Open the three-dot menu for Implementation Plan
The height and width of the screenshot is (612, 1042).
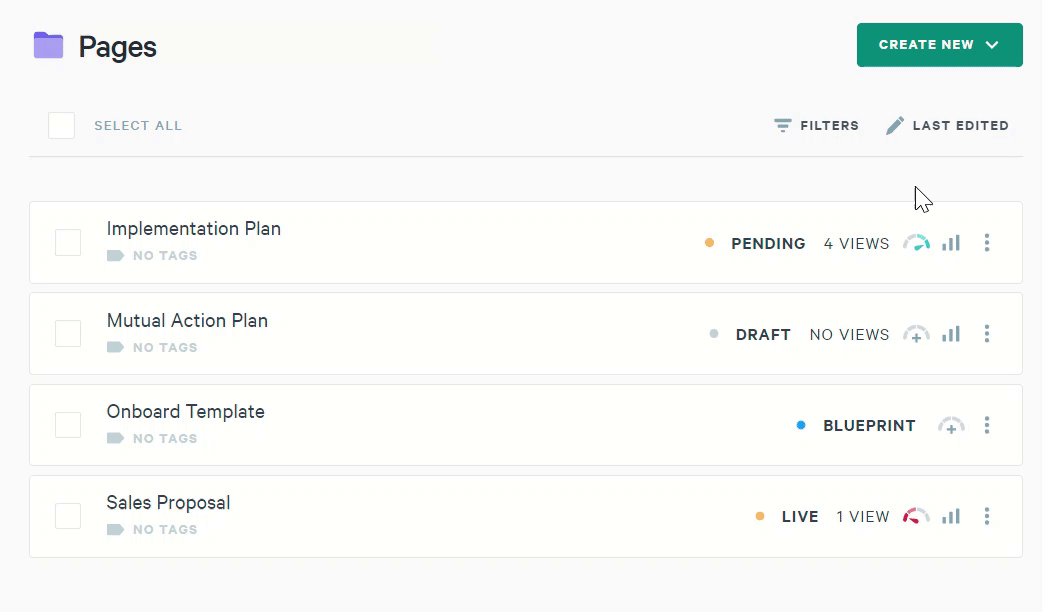[987, 243]
